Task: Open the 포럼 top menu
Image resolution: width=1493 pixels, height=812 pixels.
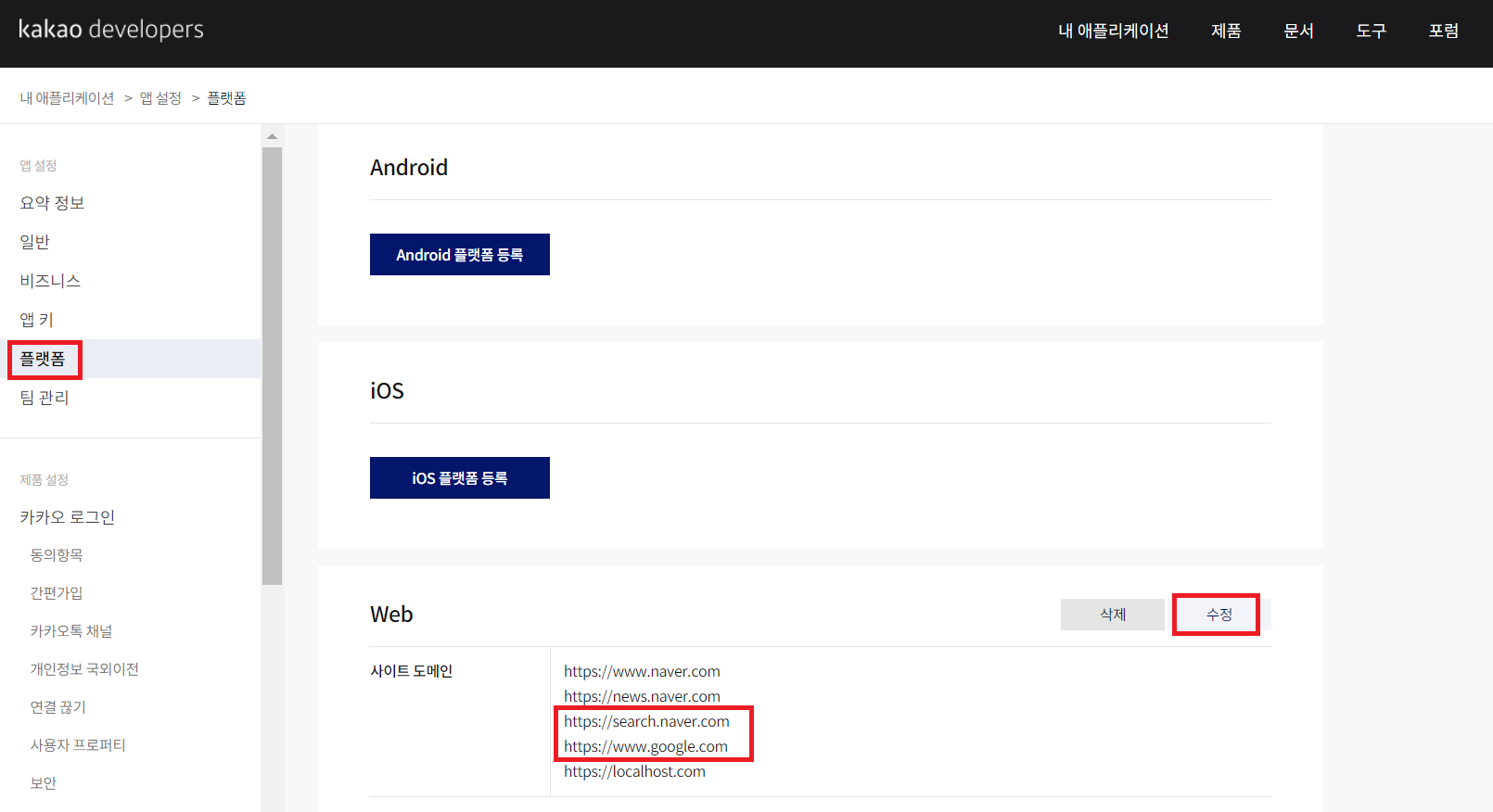Action: click(x=1444, y=31)
